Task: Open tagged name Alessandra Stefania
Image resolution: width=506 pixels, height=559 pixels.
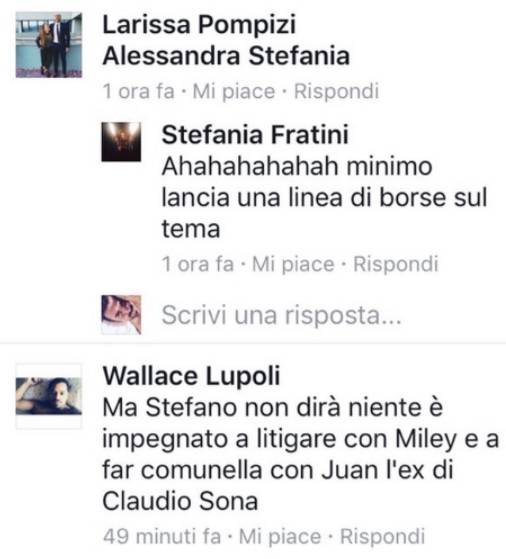Action: pyautogui.click(x=226, y=56)
